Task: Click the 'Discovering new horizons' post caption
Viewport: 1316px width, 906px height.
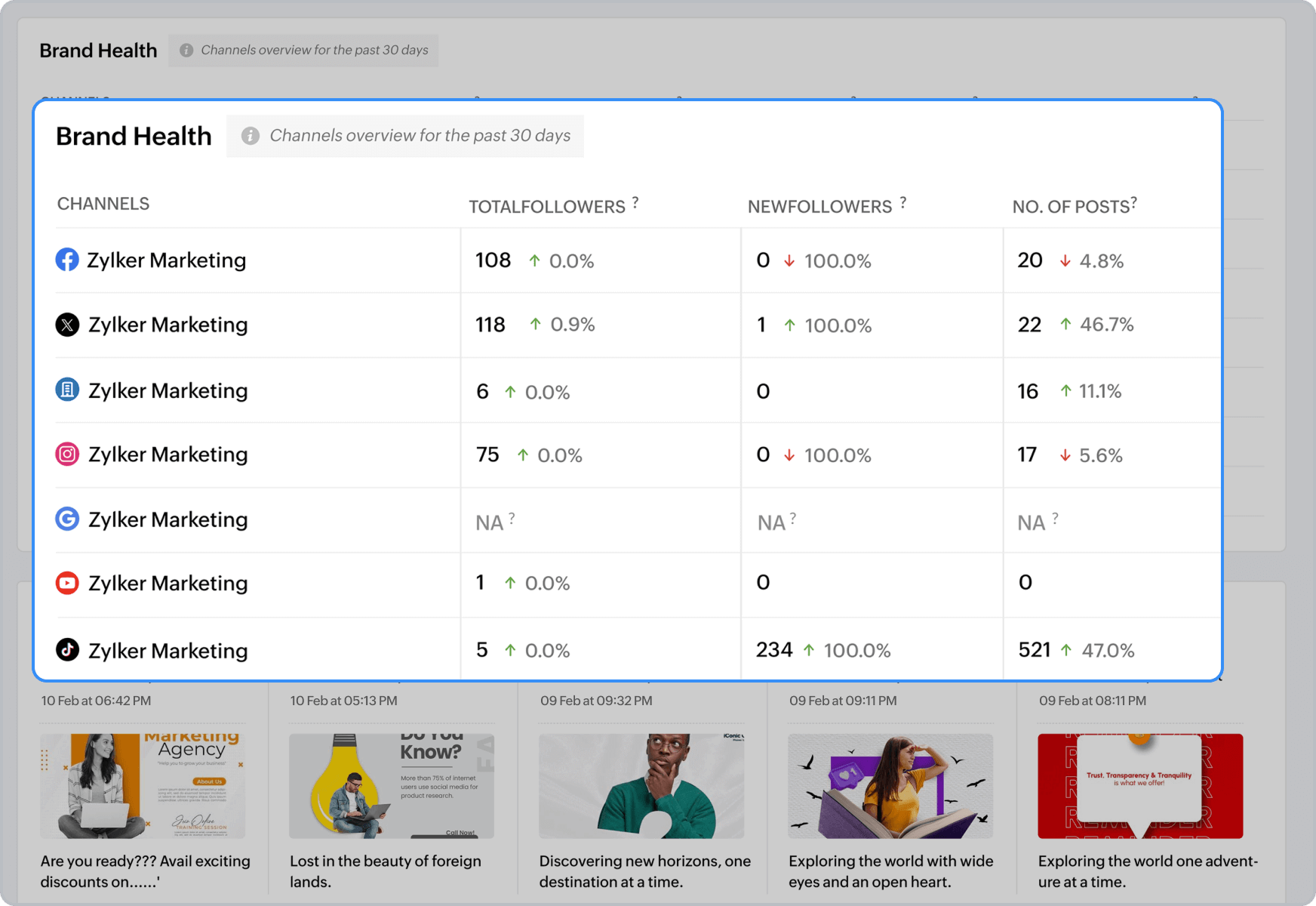Action: pos(644,871)
